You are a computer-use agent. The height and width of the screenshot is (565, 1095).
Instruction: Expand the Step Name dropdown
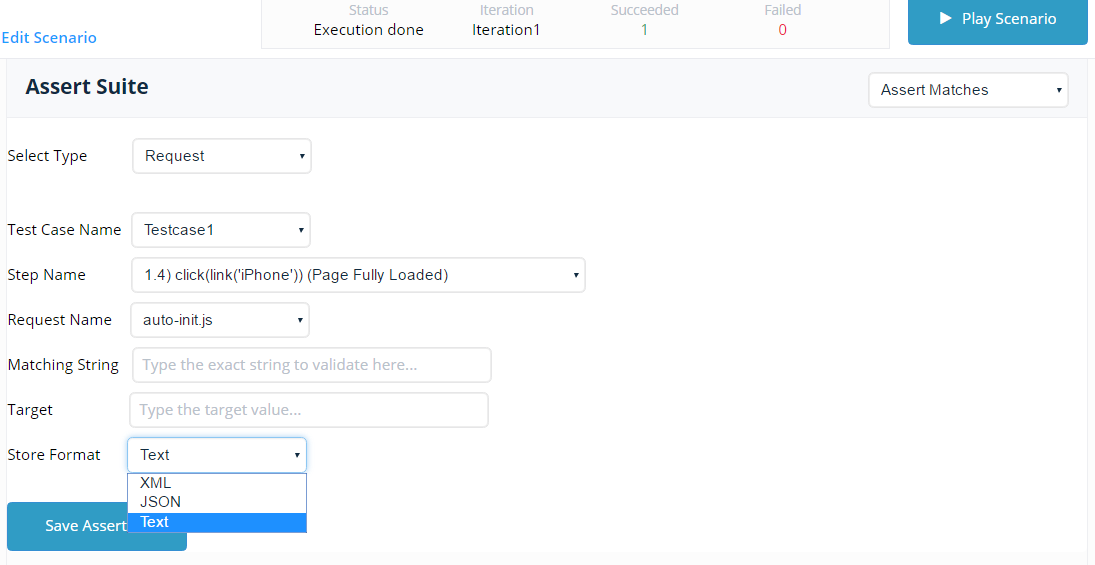[358, 275]
